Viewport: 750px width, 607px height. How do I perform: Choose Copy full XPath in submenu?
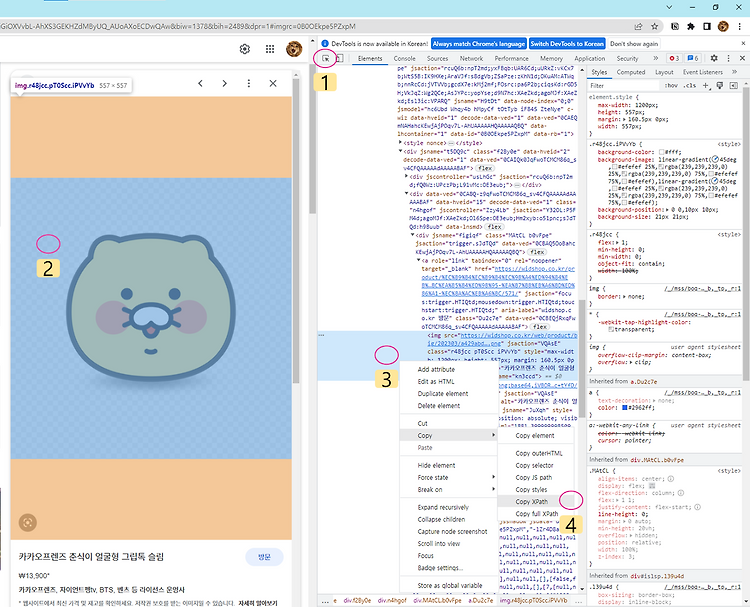535,513
